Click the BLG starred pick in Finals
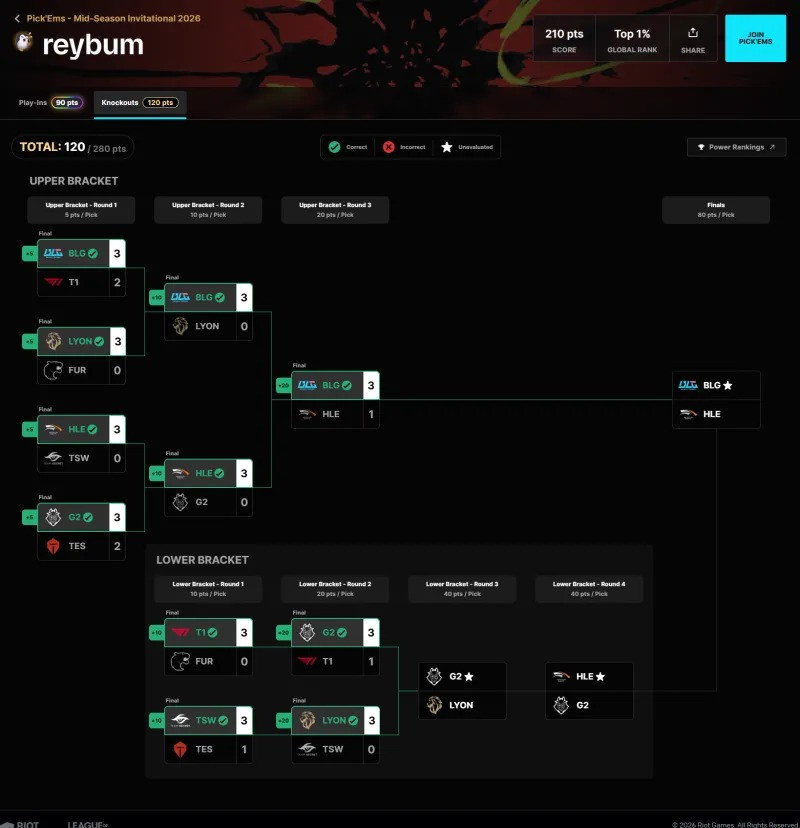The height and width of the screenshot is (828, 800). 717,385
